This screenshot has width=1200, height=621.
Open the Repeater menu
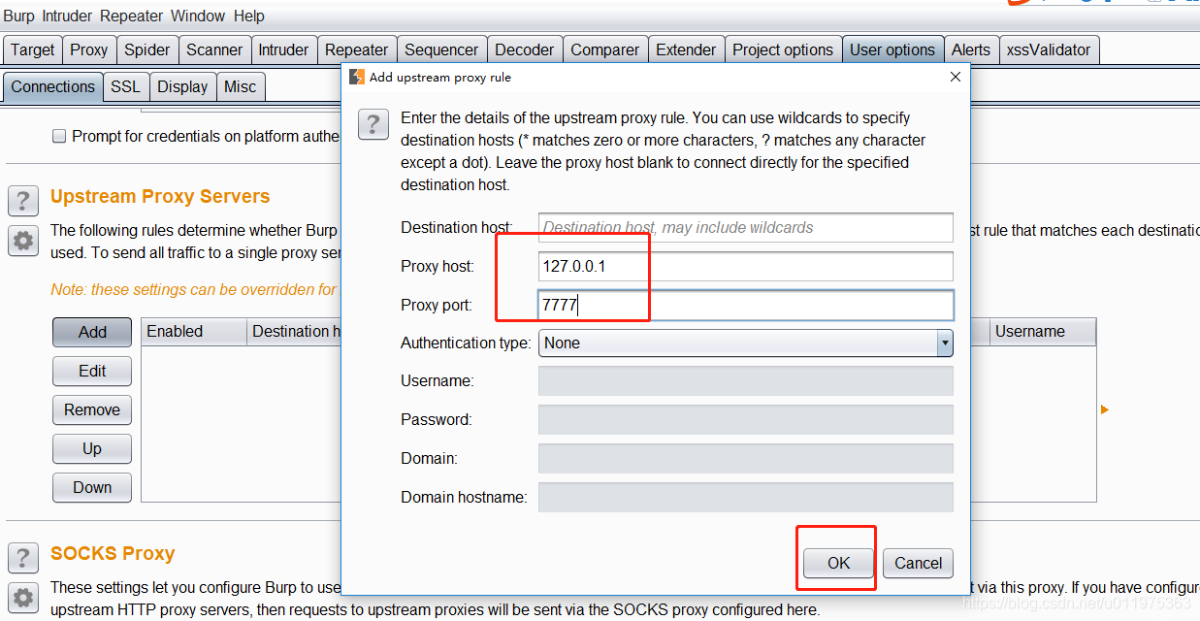coord(133,16)
